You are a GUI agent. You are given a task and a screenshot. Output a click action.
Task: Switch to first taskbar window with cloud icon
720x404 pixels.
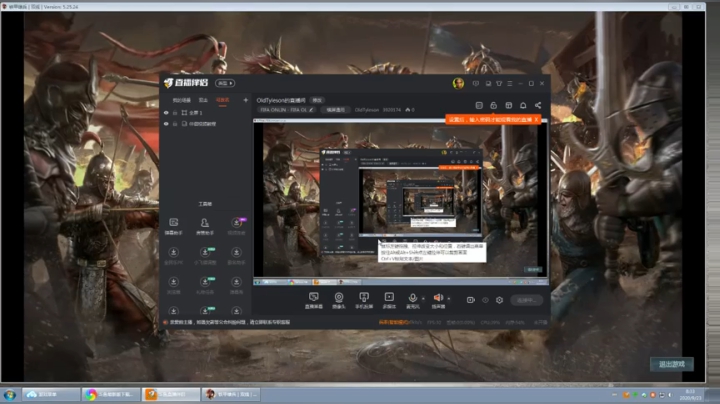point(51,394)
